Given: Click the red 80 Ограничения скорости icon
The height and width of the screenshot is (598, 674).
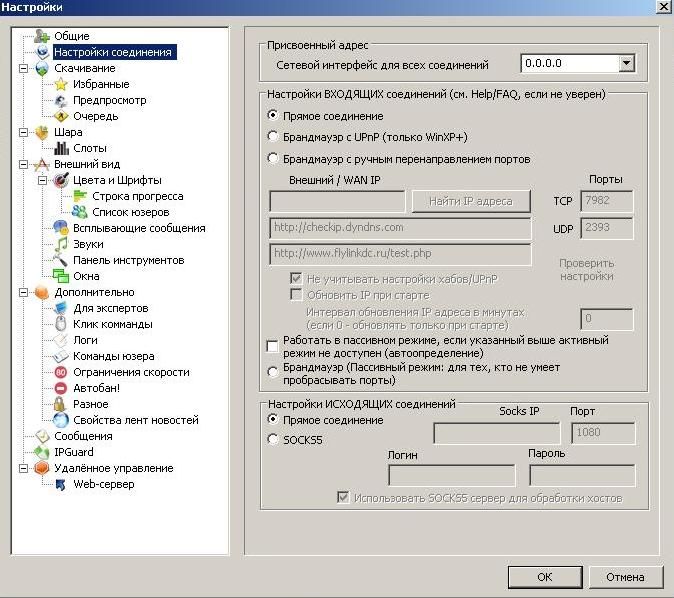Looking at the screenshot, I should [61, 372].
